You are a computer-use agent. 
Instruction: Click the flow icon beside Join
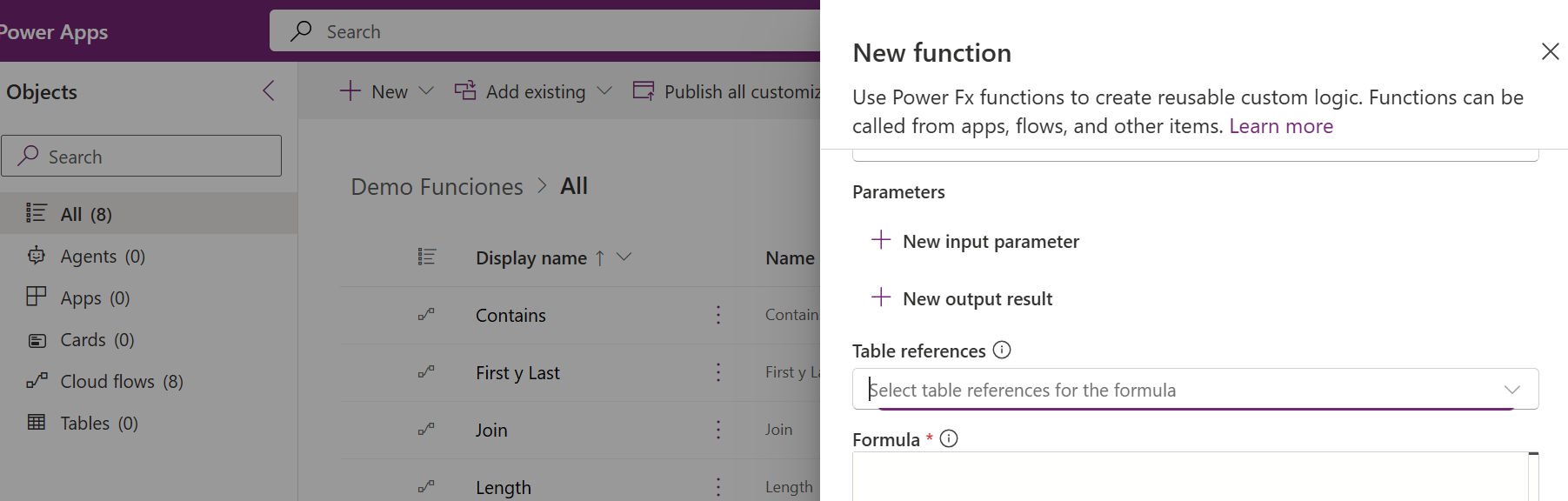tap(426, 429)
